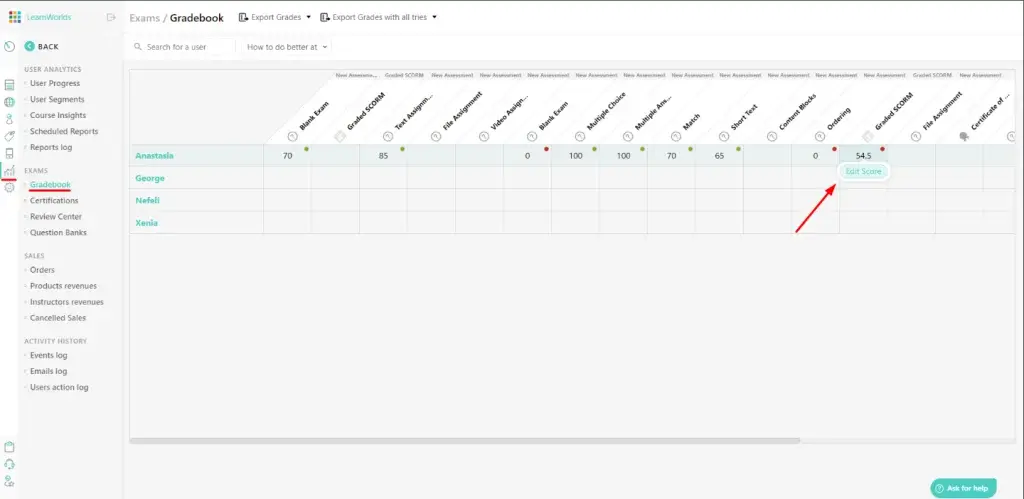Viewport: 1024px width, 499px height.
Task: Open Scheduled Reports in sidebar
Action: point(64,131)
